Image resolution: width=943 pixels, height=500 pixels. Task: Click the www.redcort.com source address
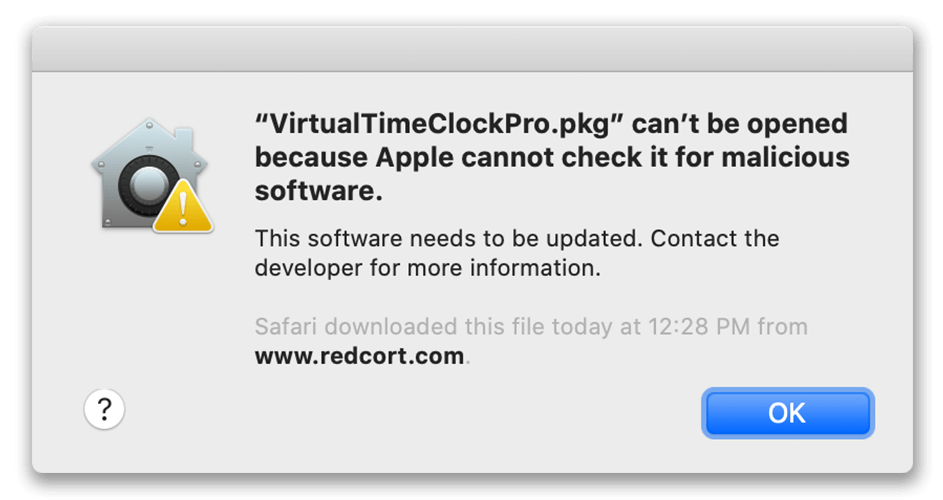[359, 356]
